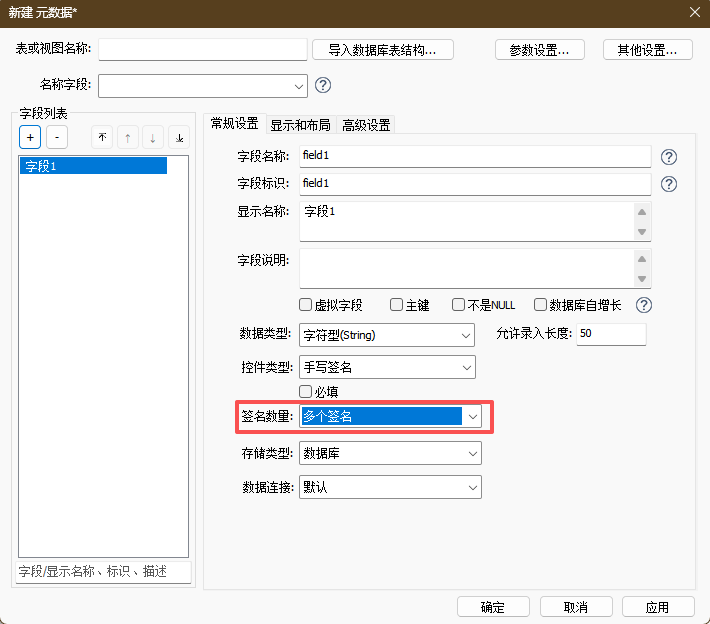Move selected field down one position
This screenshot has width=710, height=624.
click(152, 137)
